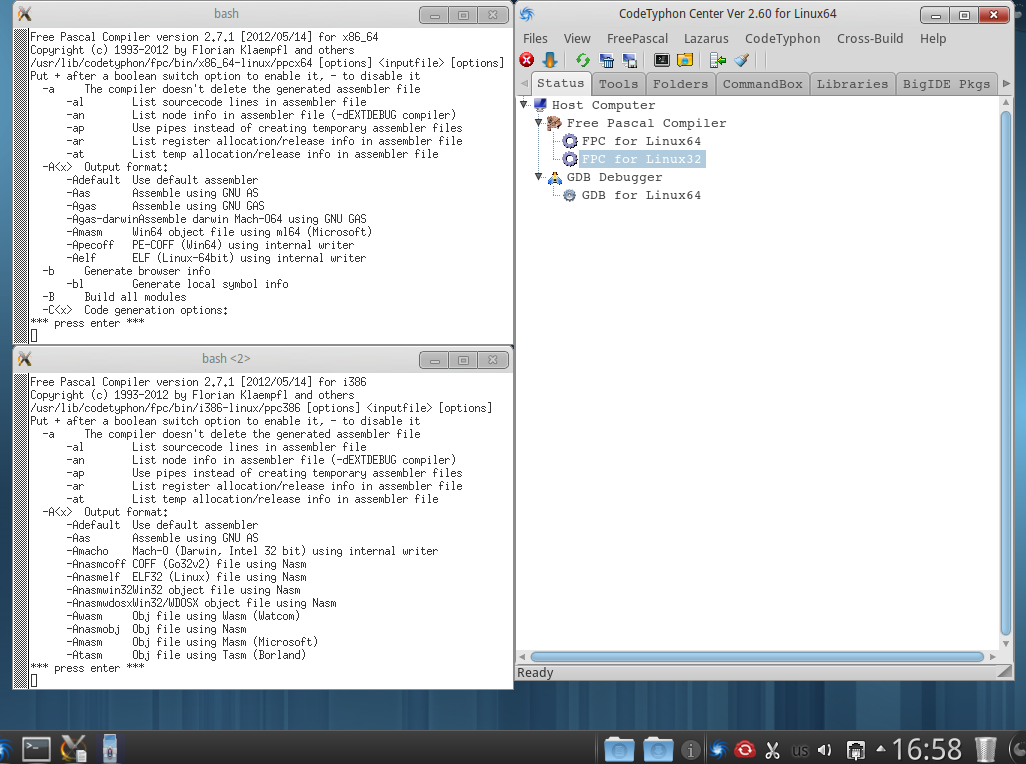The width and height of the screenshot is (1026, 764).
Task: Open the FreePascal menu
Action: tap(637, 39)
